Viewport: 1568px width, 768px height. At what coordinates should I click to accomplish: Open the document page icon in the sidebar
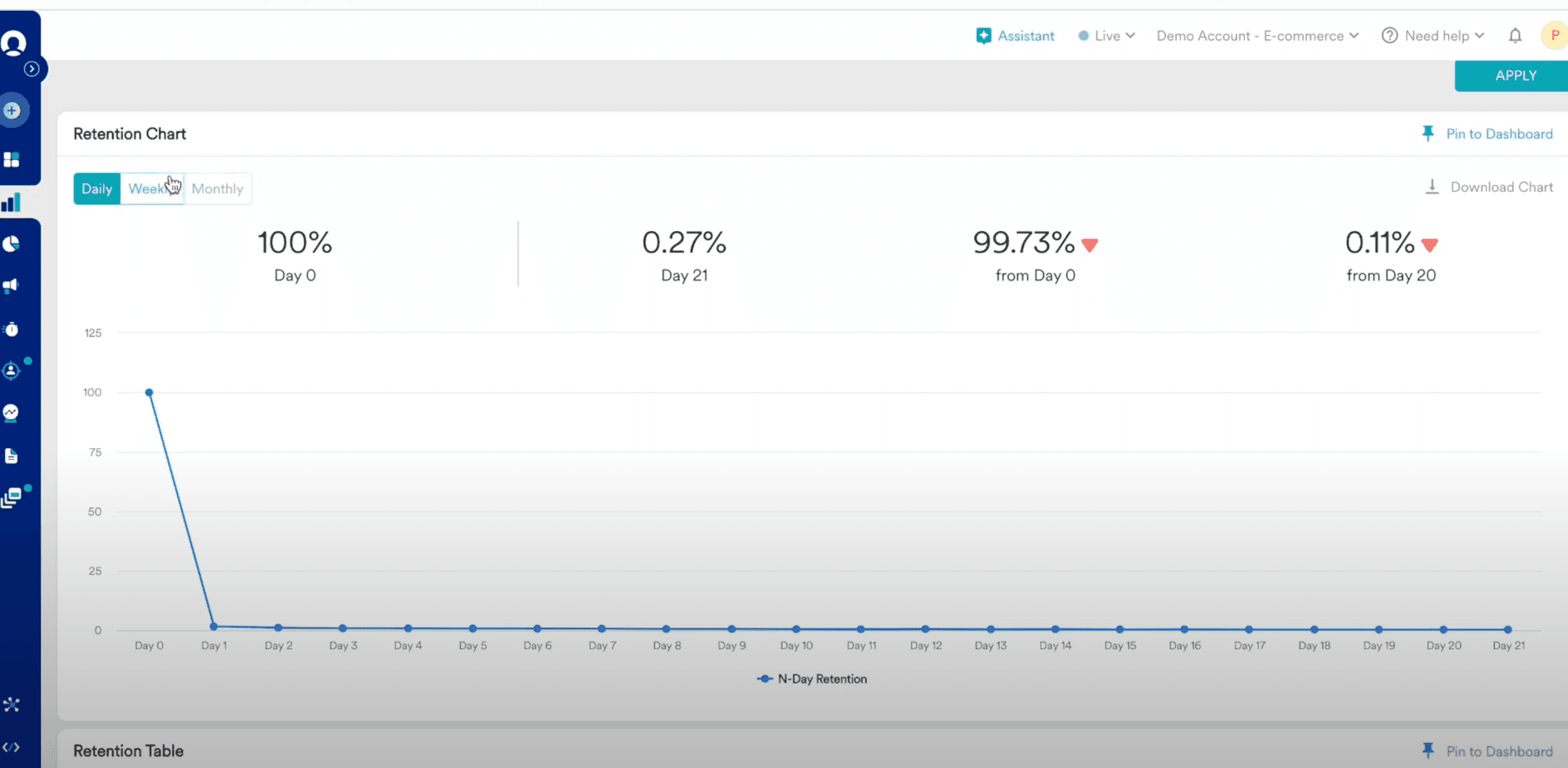[x=11, y=456]
